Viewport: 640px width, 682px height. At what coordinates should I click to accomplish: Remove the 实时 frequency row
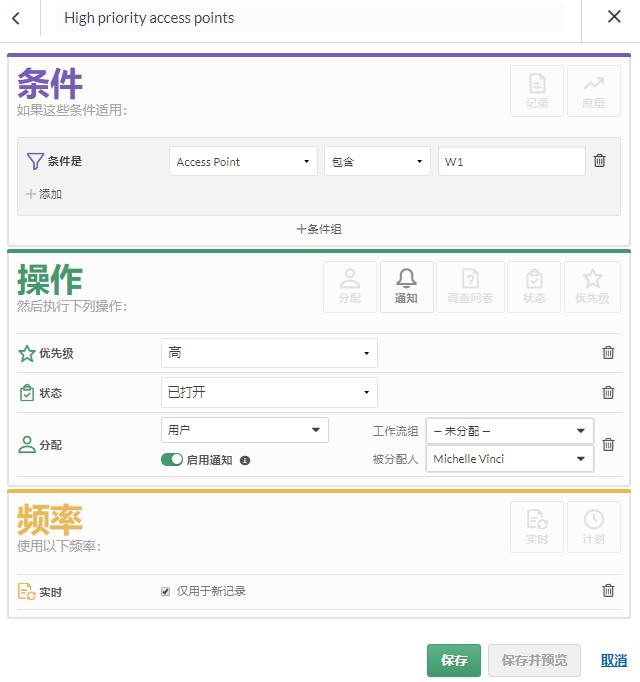[x=607, y=591]
